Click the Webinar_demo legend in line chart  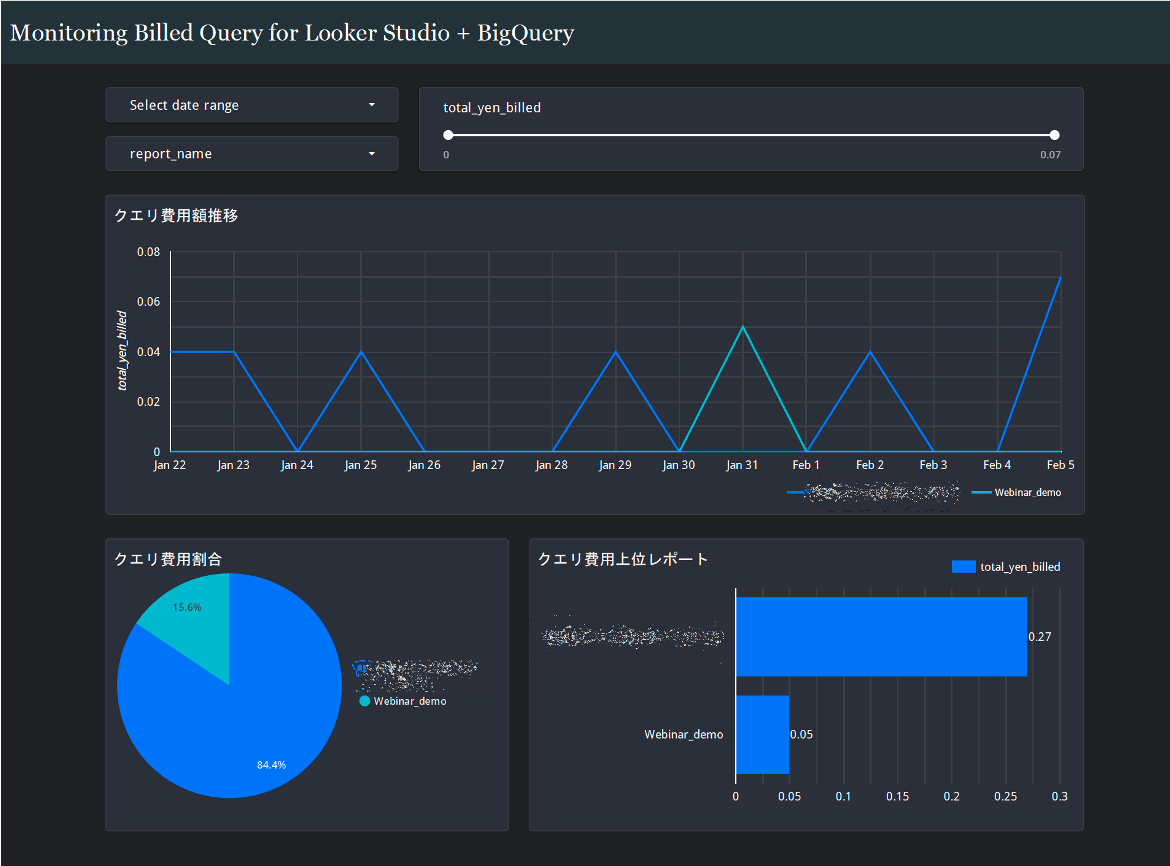click(1027, 493)
